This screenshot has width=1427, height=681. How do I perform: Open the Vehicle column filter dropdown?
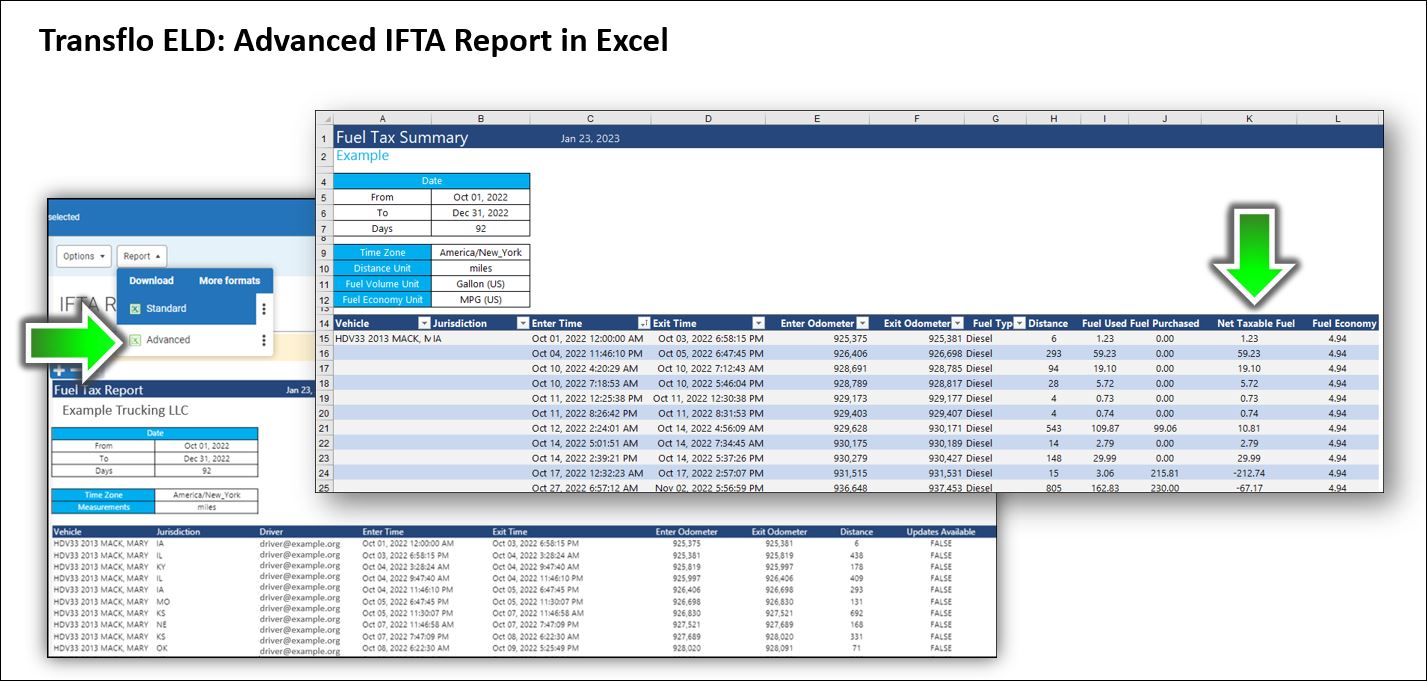[x=424, y=323]
